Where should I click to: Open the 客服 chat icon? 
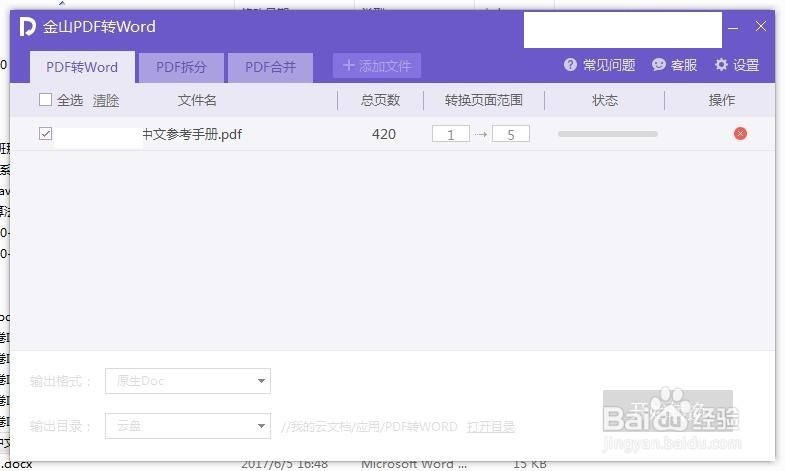point(659,65)
